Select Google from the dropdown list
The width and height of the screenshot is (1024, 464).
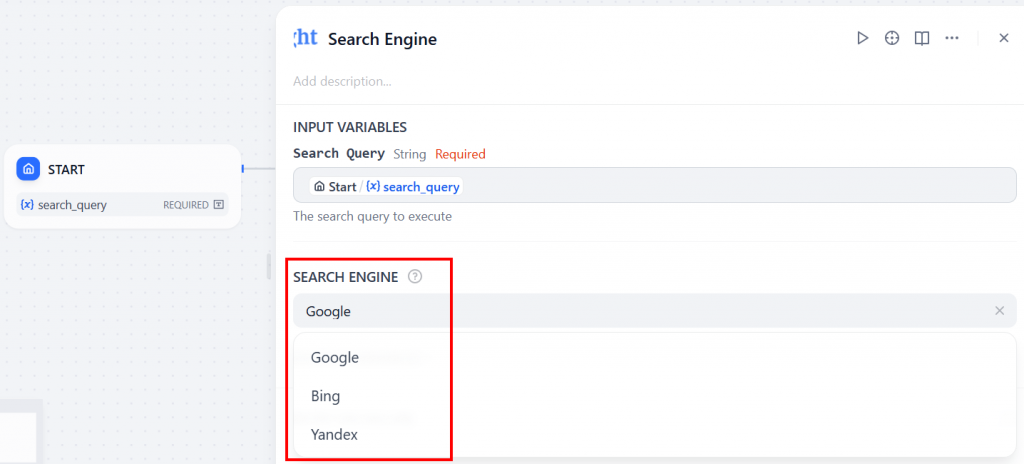pyautogui.click(x=335, y=357)
